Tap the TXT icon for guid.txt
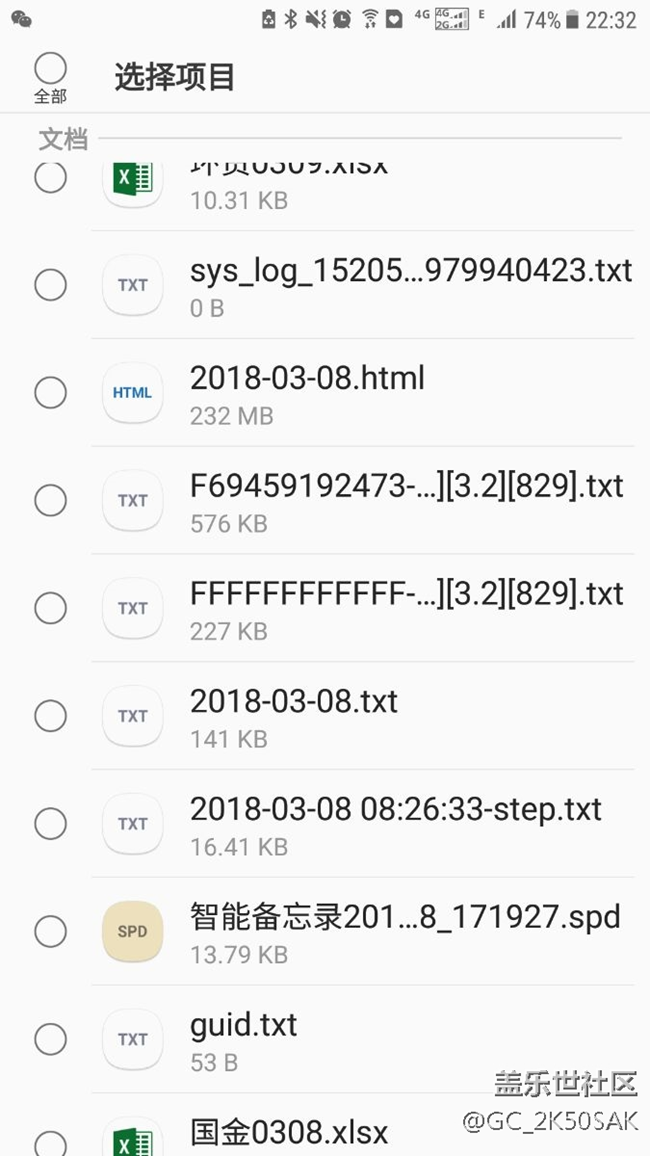 pyautogui.click(x=132, y=1039)
